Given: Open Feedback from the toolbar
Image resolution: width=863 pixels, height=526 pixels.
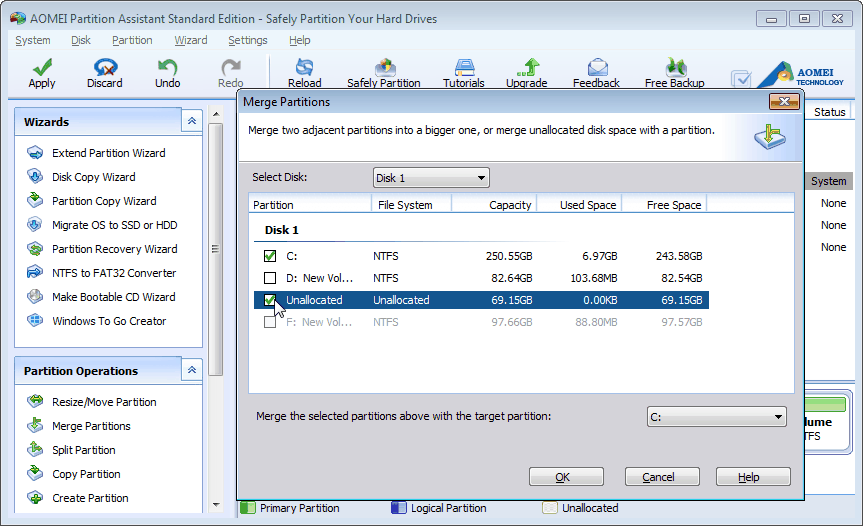Looking at the screenshot, I should [x=596, y=73].
